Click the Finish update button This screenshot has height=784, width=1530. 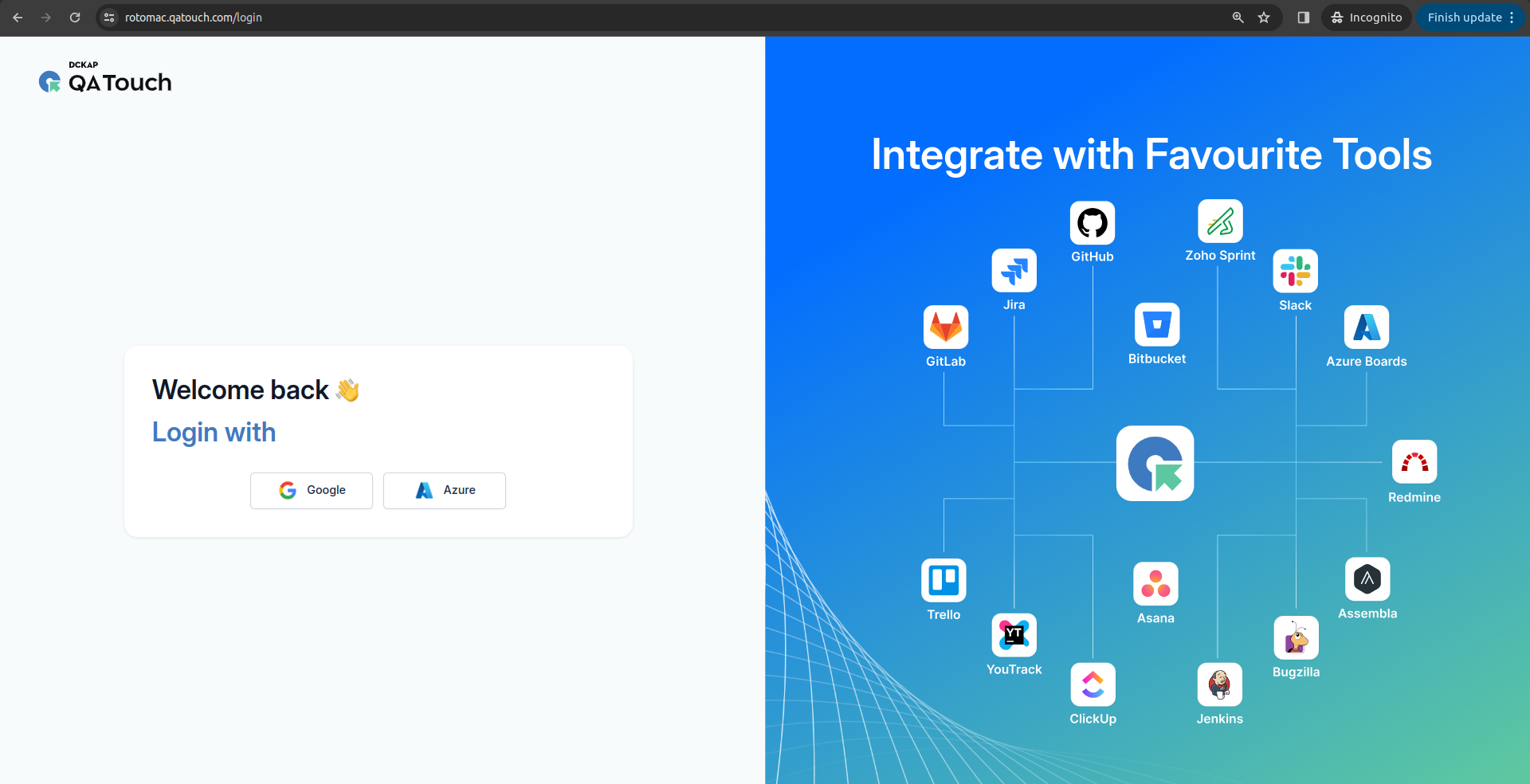1465,18
